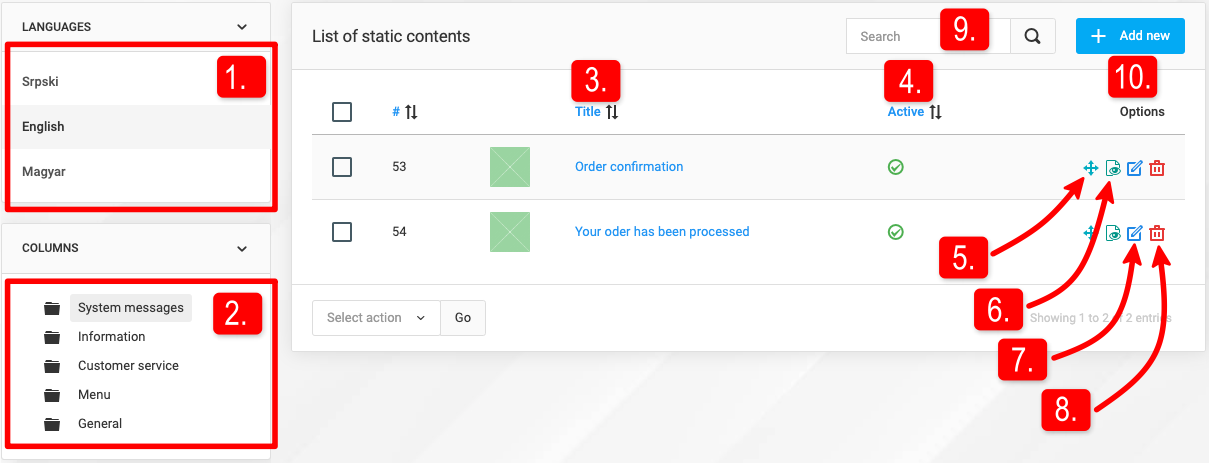Collapse the Columns panel chevron
Screen dimensions: 1209x463
click(241, 248)
